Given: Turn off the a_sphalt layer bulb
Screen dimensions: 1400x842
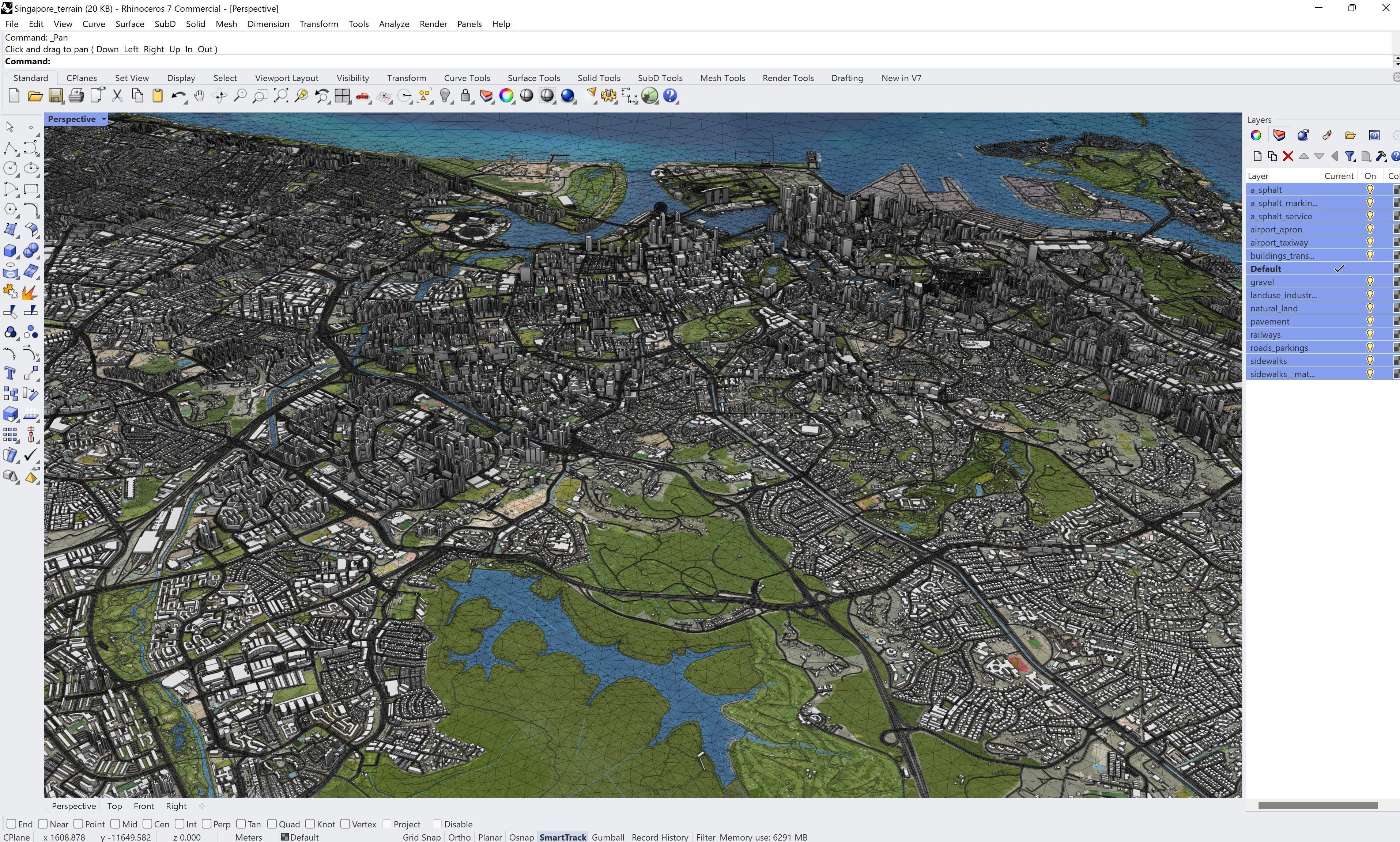Looking at the screenshot, I should tap(1370, 190).
